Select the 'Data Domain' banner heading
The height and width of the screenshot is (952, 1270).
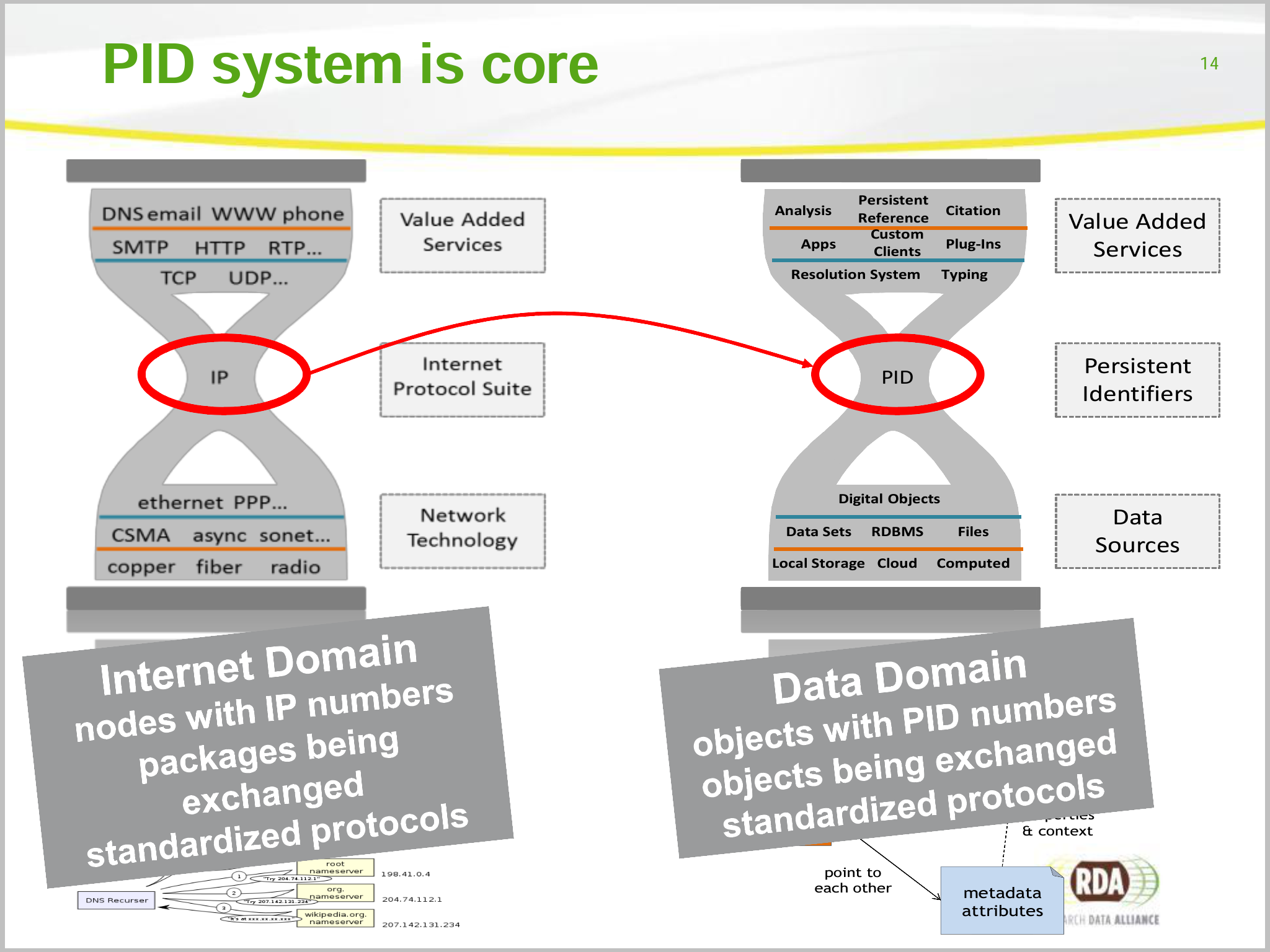(x=899, y=676)
